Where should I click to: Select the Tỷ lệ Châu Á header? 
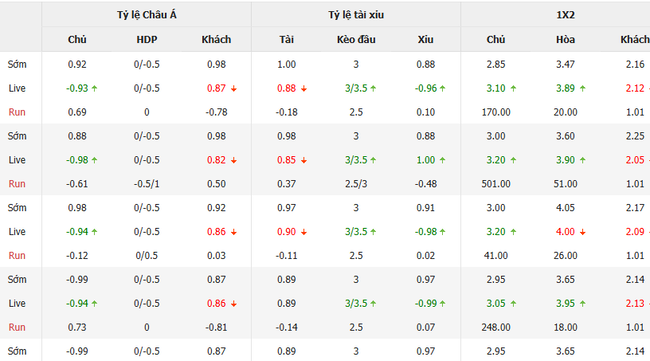[x=146, y=15]
